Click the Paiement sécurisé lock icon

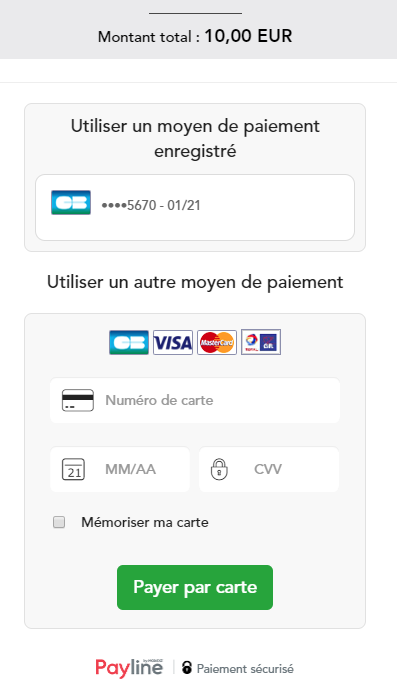[x=187, y=668]
